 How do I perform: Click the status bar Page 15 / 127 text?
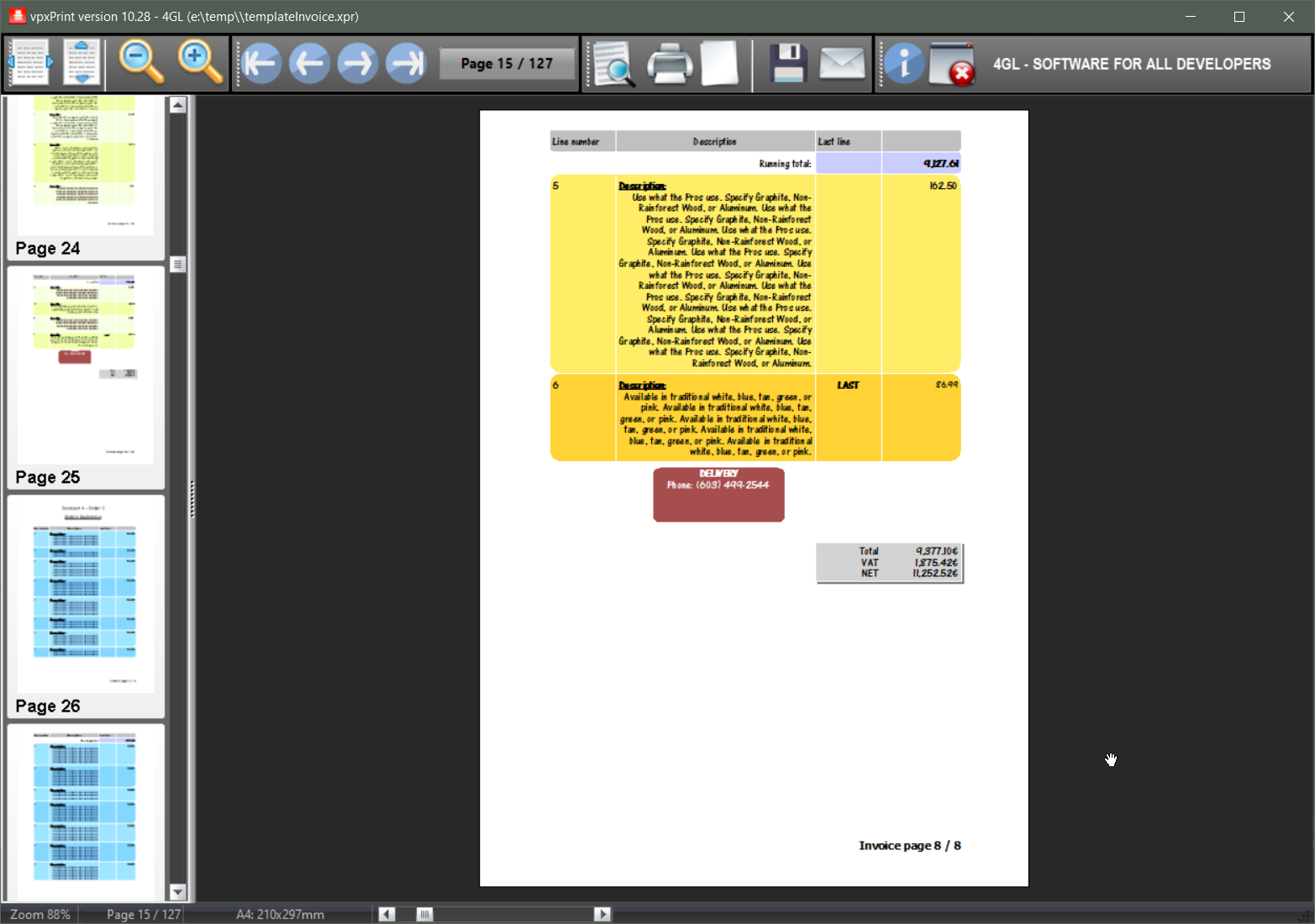(144, 915)
